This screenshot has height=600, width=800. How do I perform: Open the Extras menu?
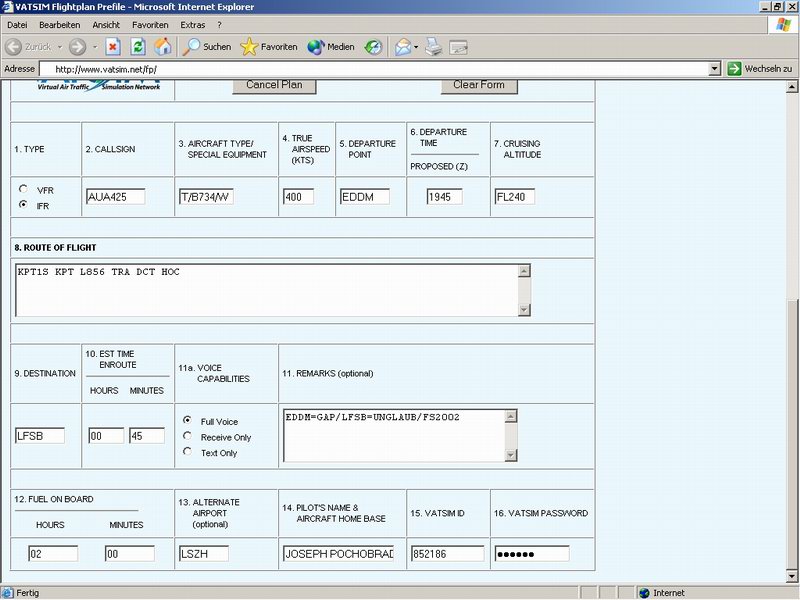pos(193,24)
